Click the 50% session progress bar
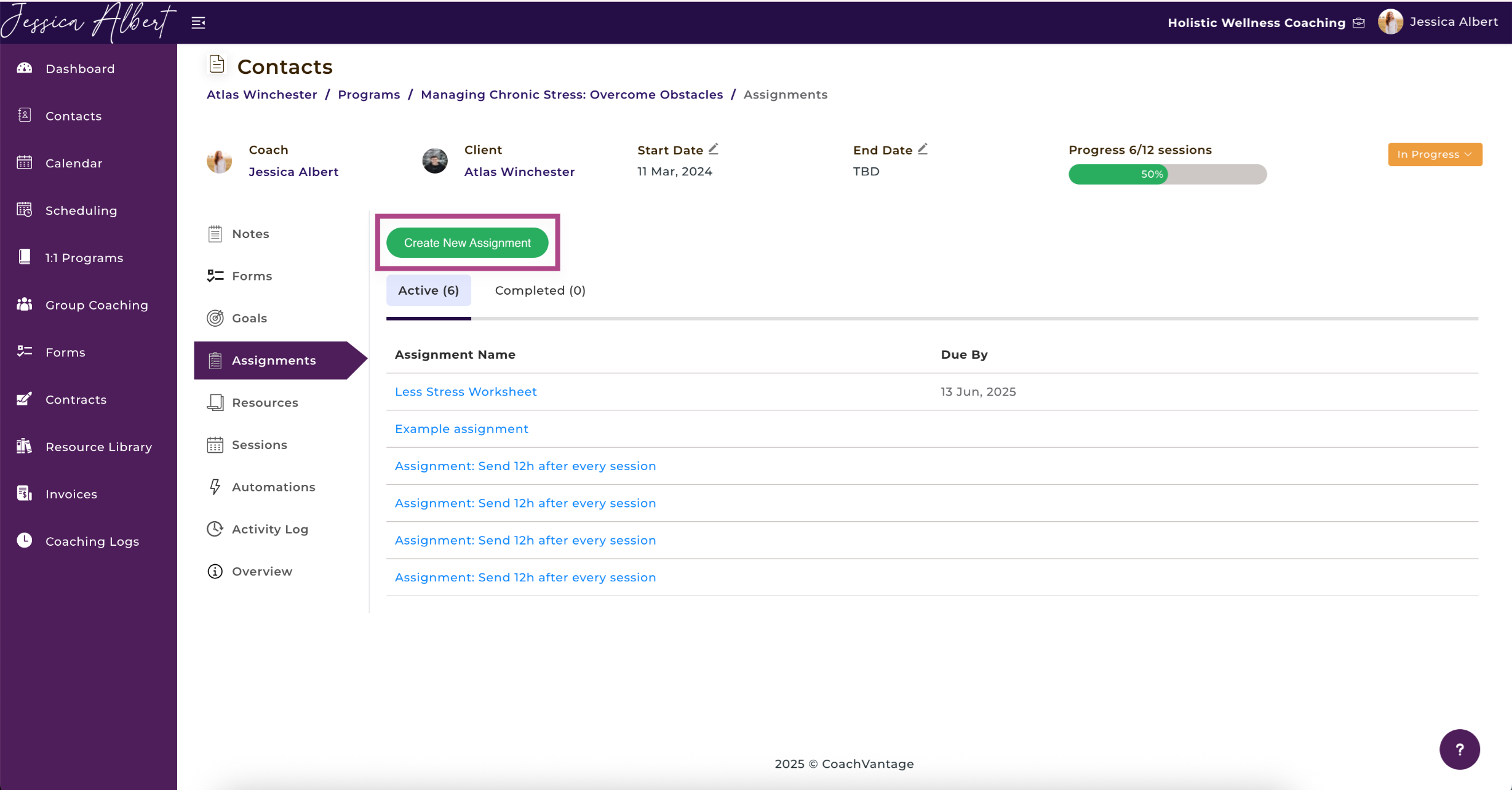 tap(1168, 174)
